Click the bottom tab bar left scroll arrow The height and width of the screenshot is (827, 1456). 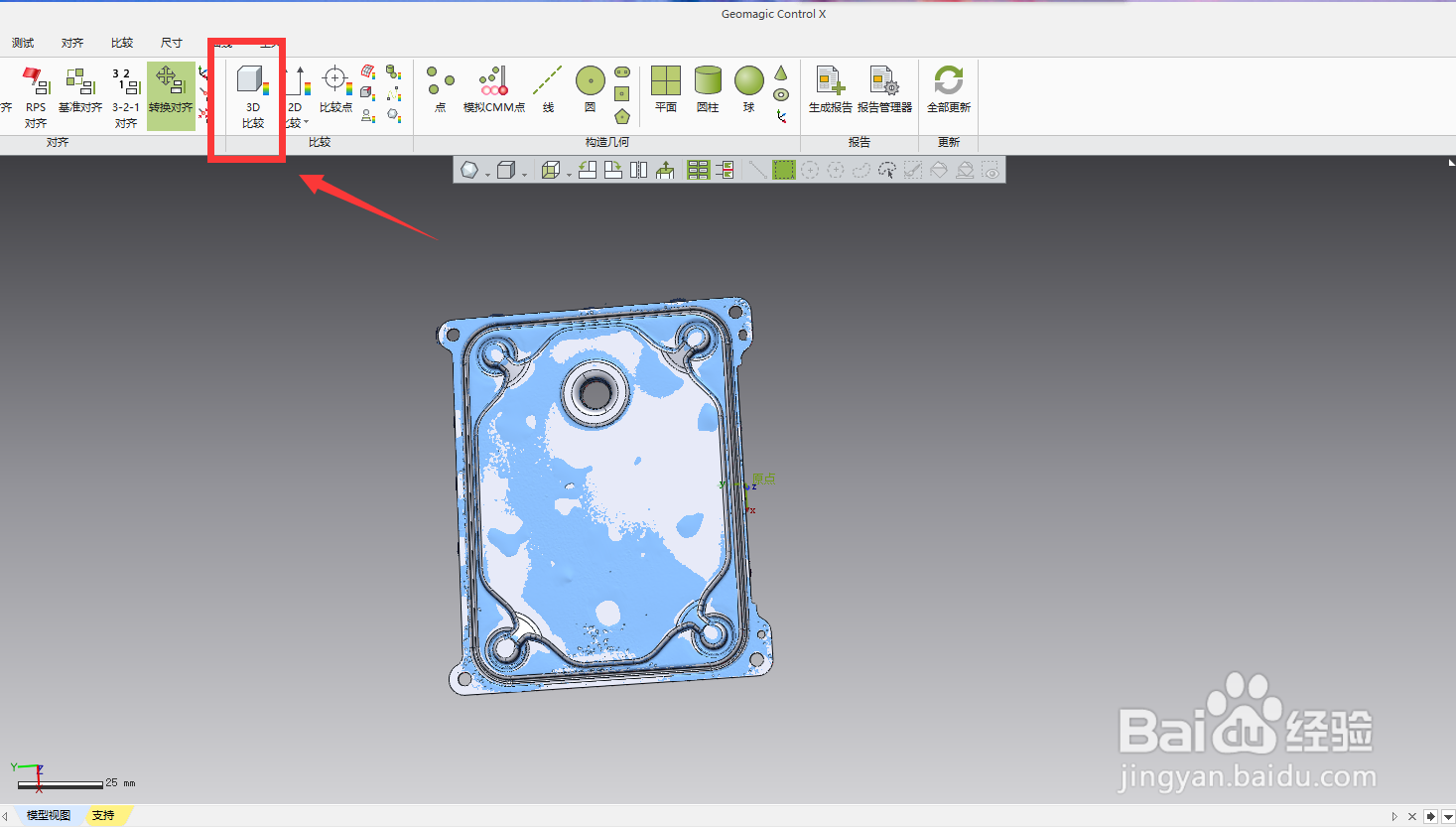tap(6, 816)
